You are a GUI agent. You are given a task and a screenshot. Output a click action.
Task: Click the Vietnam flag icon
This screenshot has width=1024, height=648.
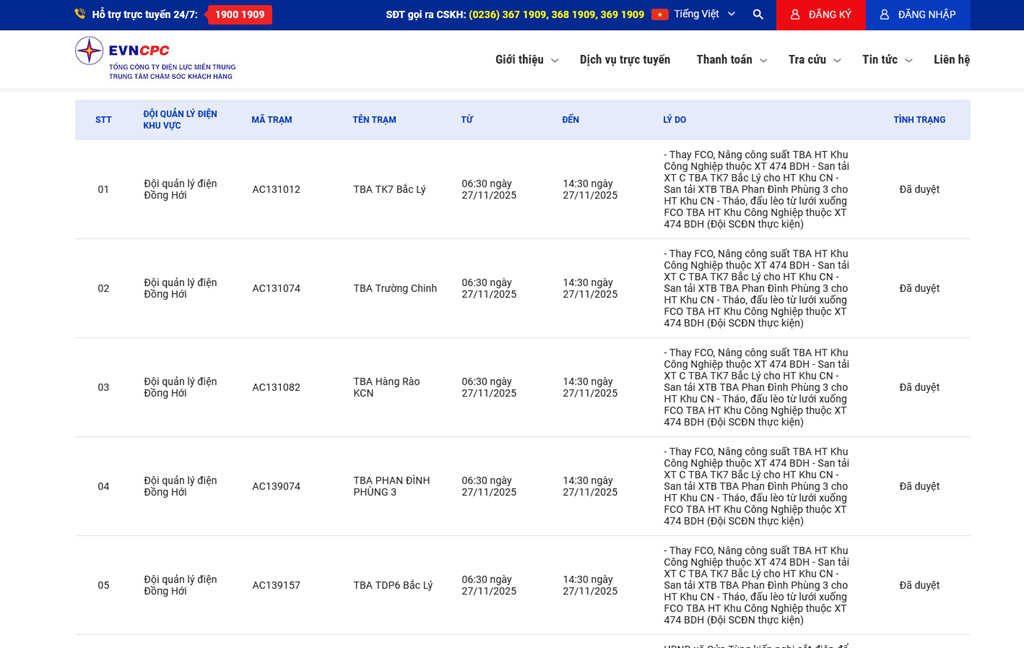(x=660, y=15)
